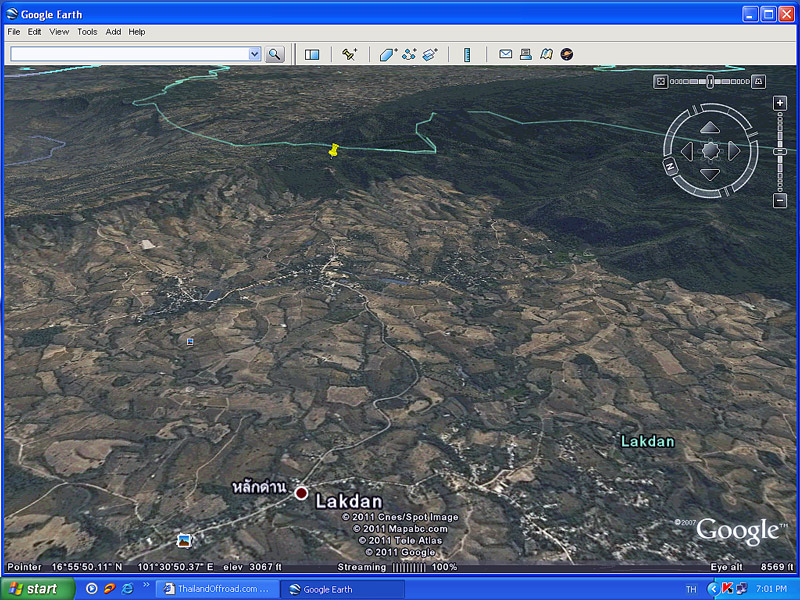
Task: Click the Print icon in toolbar
Action: (x=526, y=54)
